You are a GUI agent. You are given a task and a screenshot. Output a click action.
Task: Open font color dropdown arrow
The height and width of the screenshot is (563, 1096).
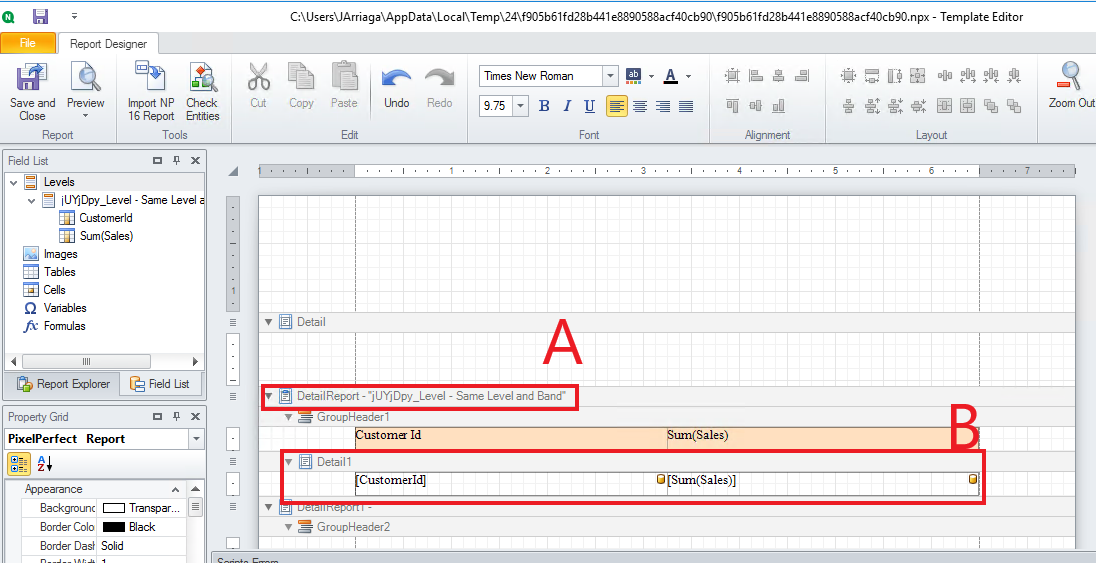click(x=688, y=76)
